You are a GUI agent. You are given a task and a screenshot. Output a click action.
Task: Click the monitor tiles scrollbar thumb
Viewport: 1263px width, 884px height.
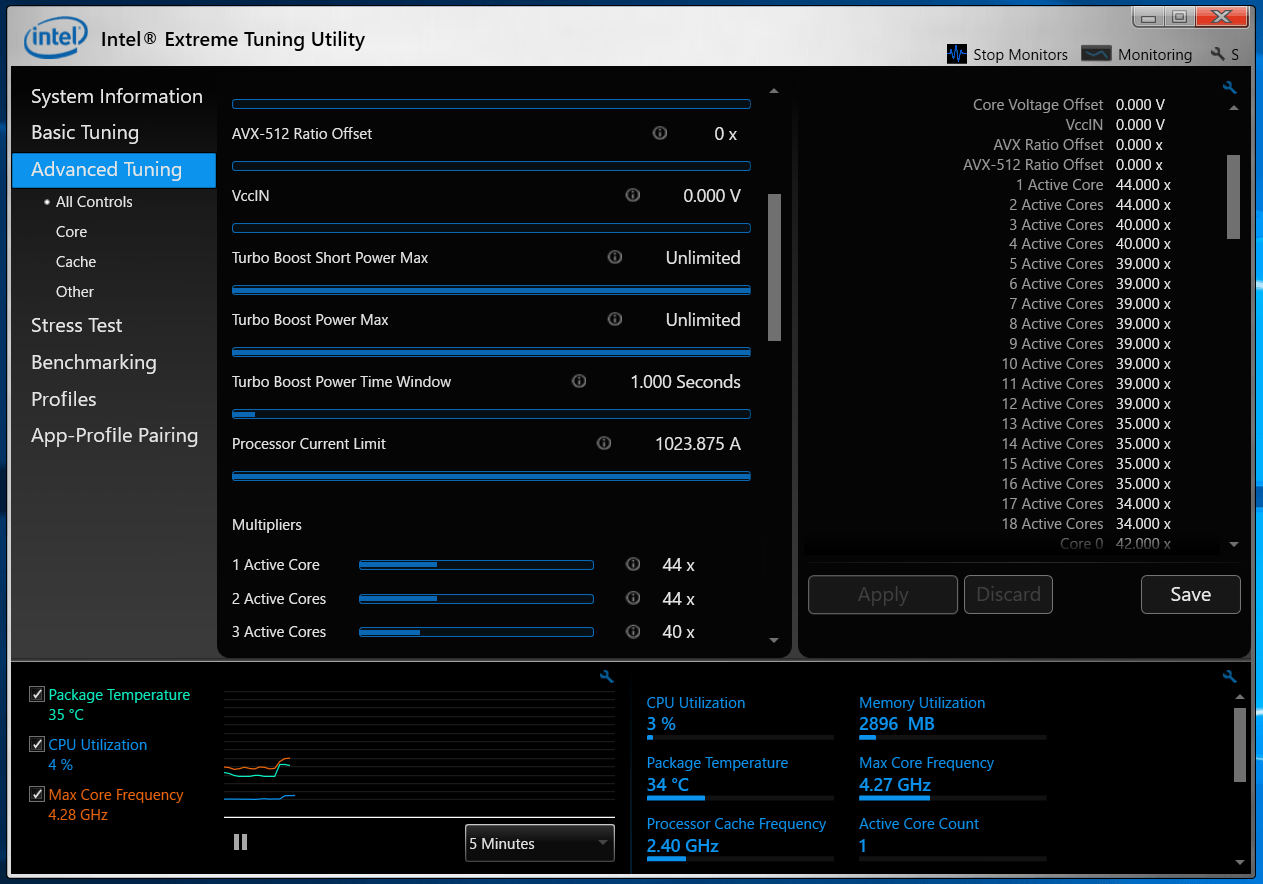1240,745
